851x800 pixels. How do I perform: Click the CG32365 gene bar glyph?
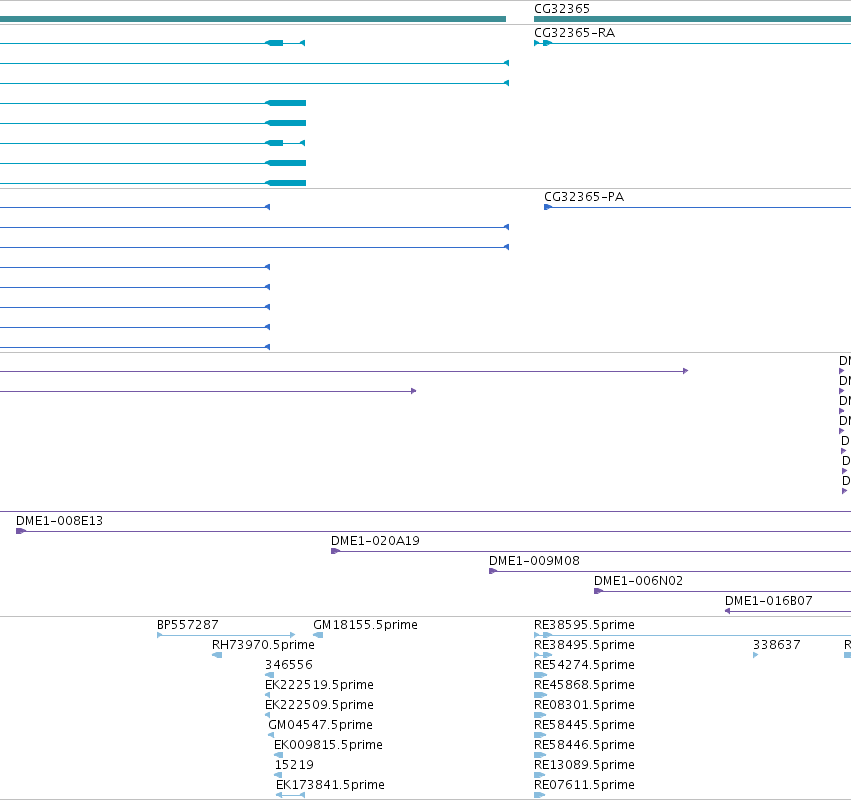tap(693, 19)
